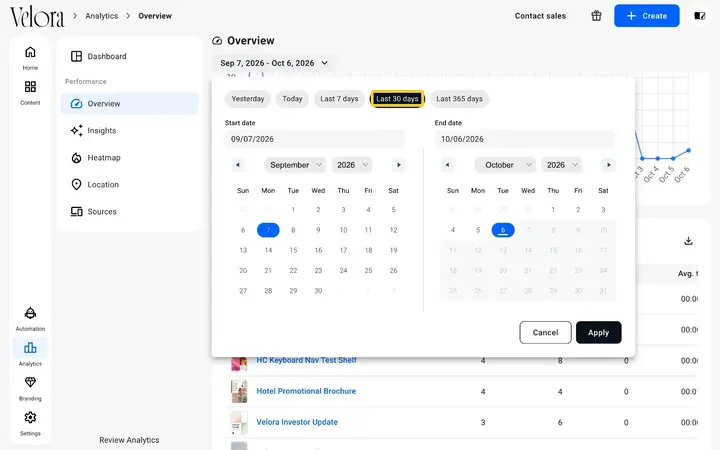Open the start calendar 2026 year dropdown
Screen dimensions: 720x450
point(352,165)
